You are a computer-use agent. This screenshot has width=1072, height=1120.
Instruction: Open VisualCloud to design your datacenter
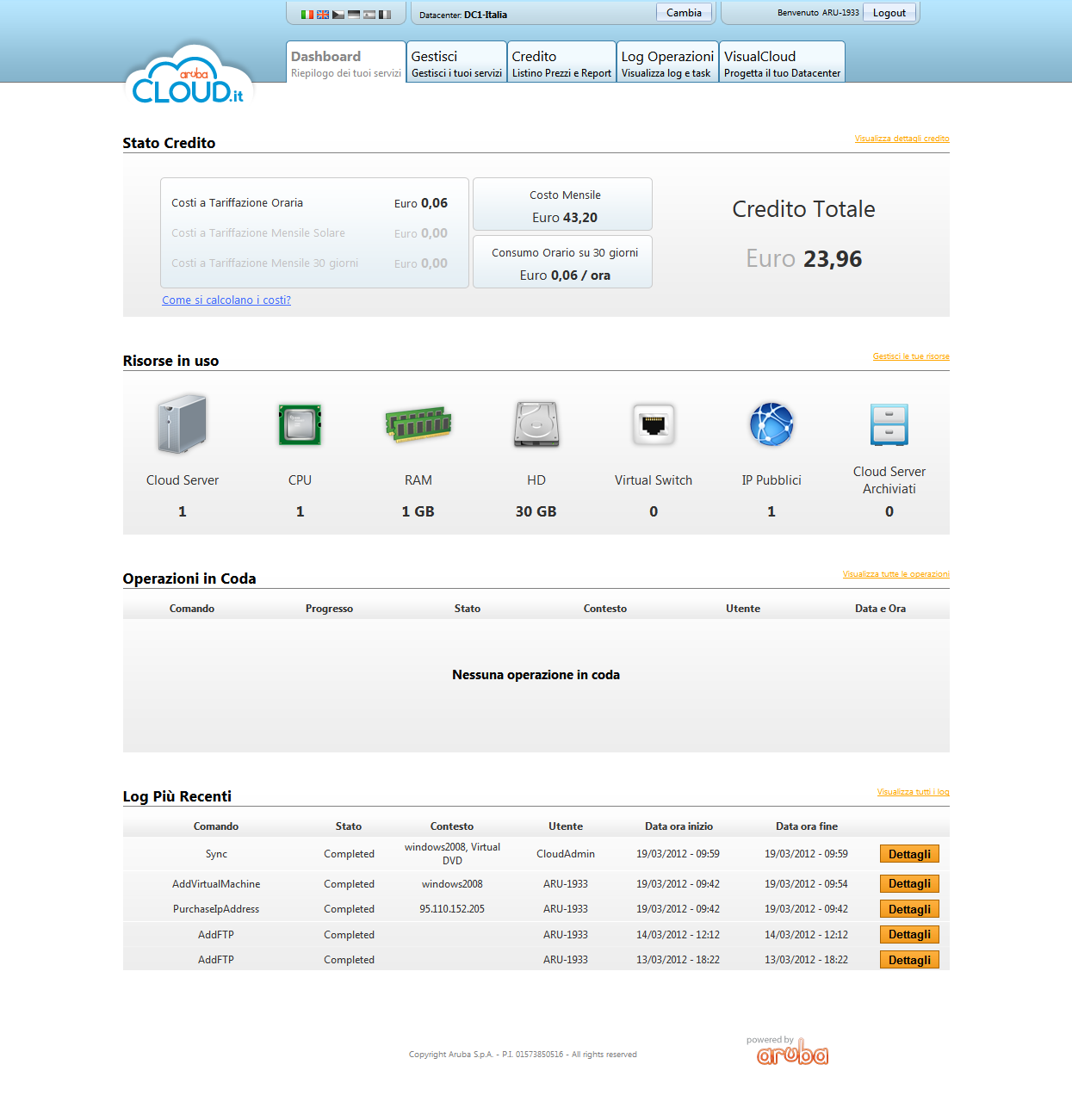pos(781,61)
